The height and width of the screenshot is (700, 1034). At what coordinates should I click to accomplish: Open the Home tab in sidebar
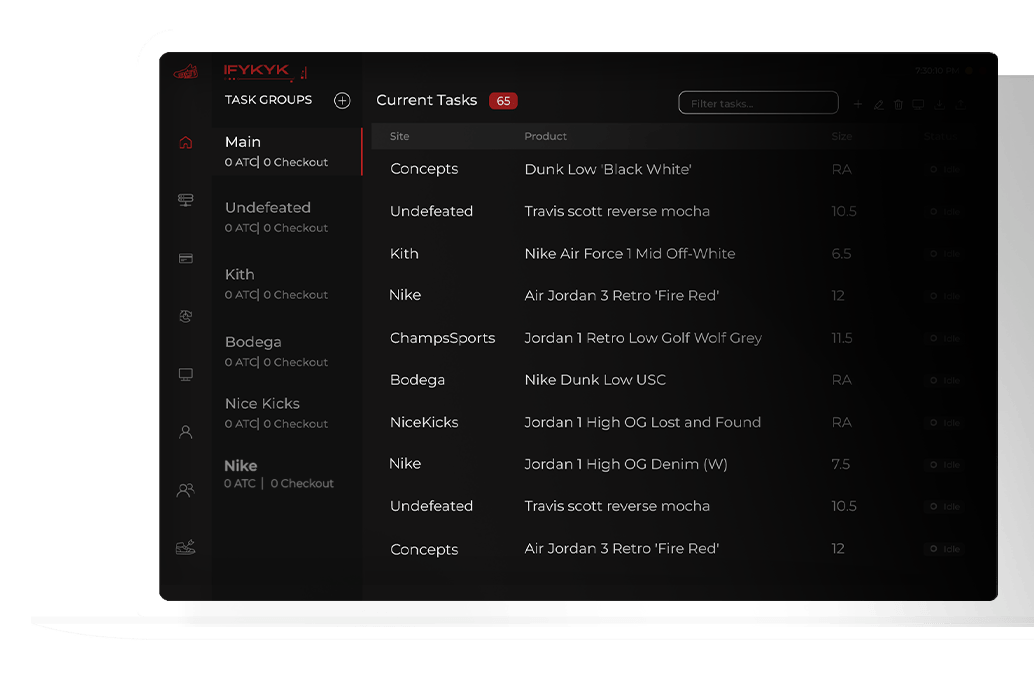pyautogui.click(x=185, y=143)
